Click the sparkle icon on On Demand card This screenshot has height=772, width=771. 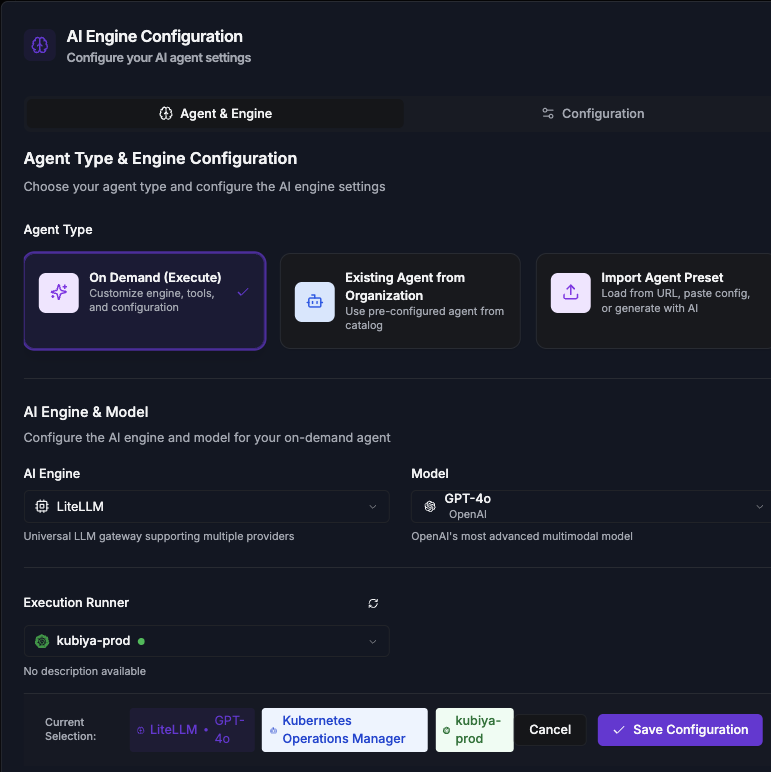59,293
